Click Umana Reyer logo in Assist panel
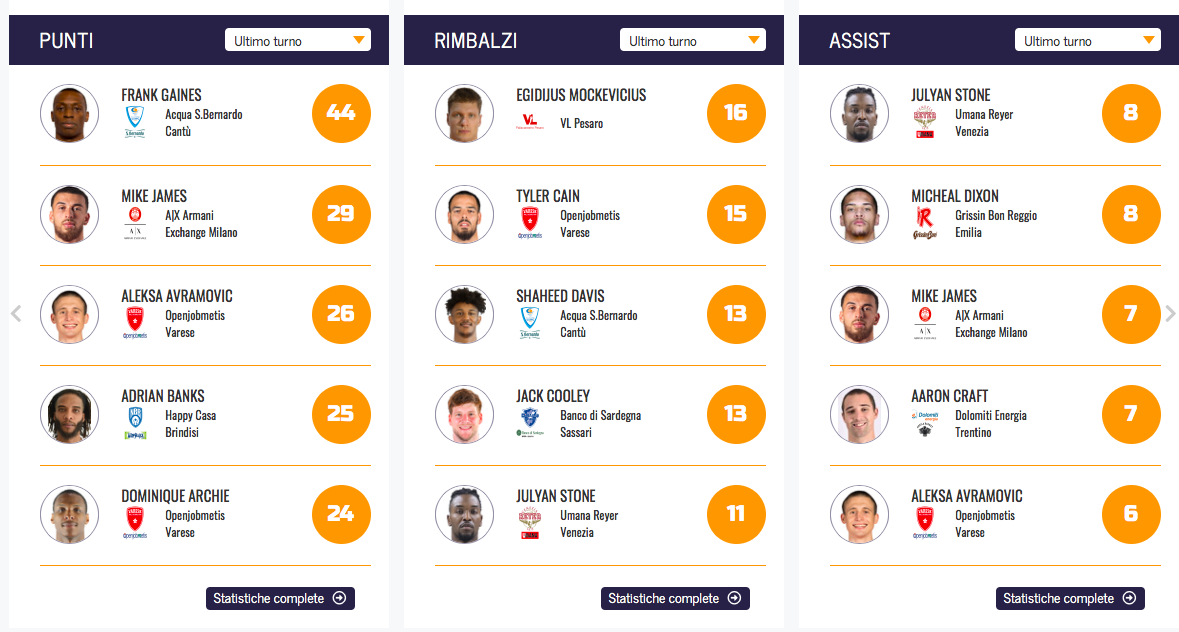The height and width of the screenshot is (632, 1179). point(925,122)
